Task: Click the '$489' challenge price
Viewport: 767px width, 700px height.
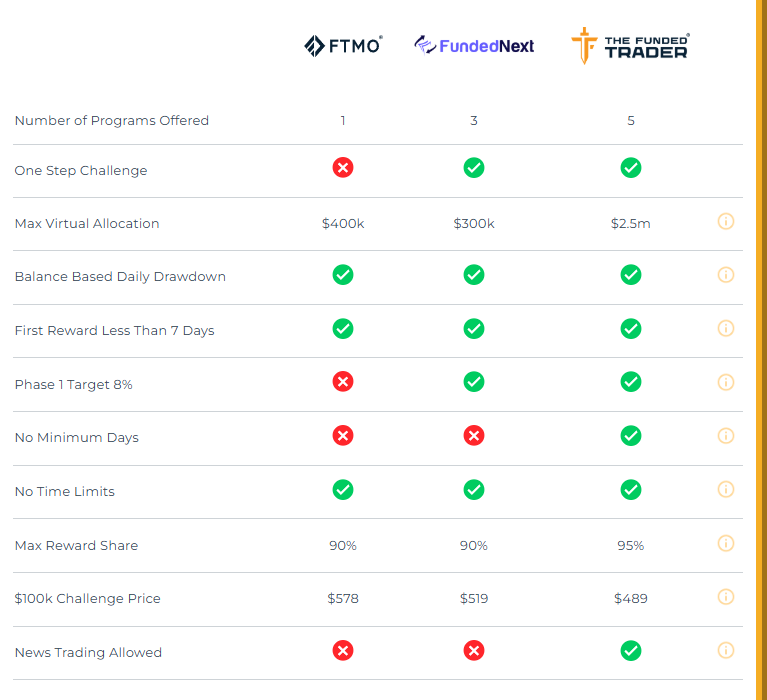Action: point(631,599)
